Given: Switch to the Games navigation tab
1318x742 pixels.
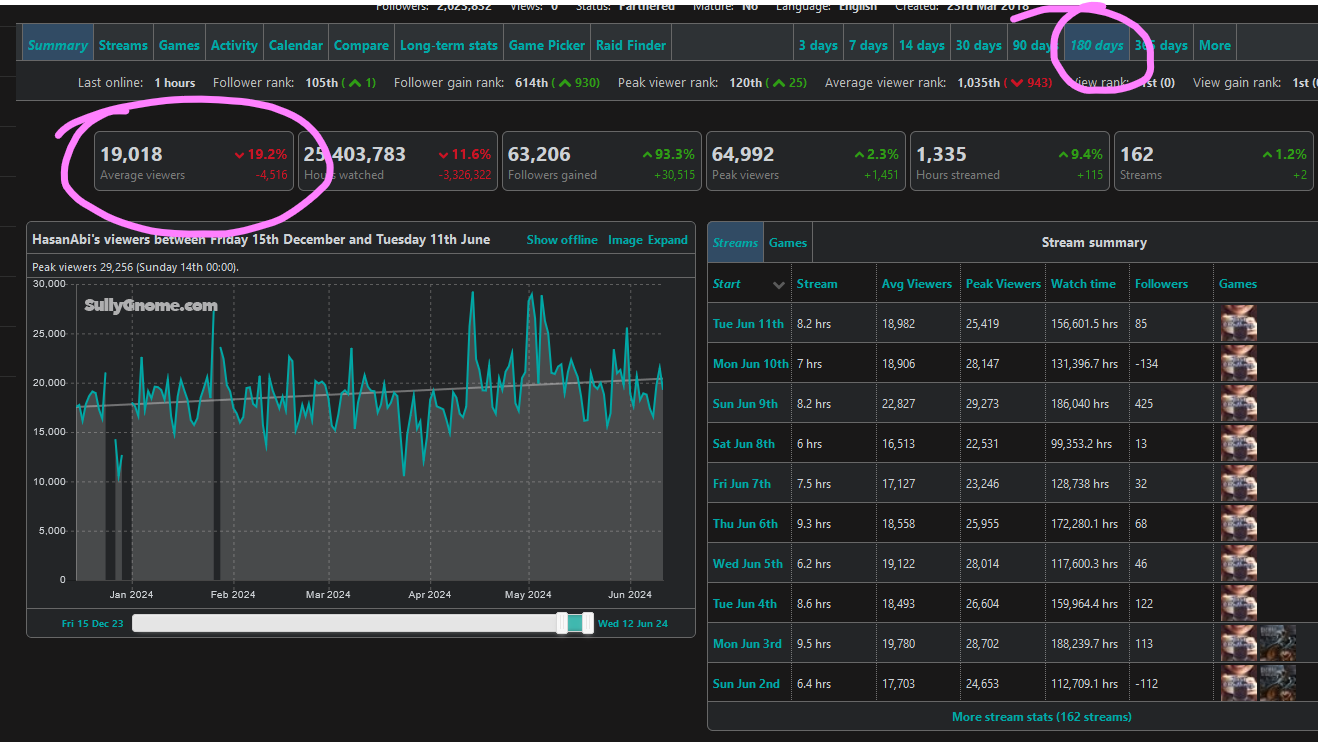Looking at the screenshot, I should 179,45.
